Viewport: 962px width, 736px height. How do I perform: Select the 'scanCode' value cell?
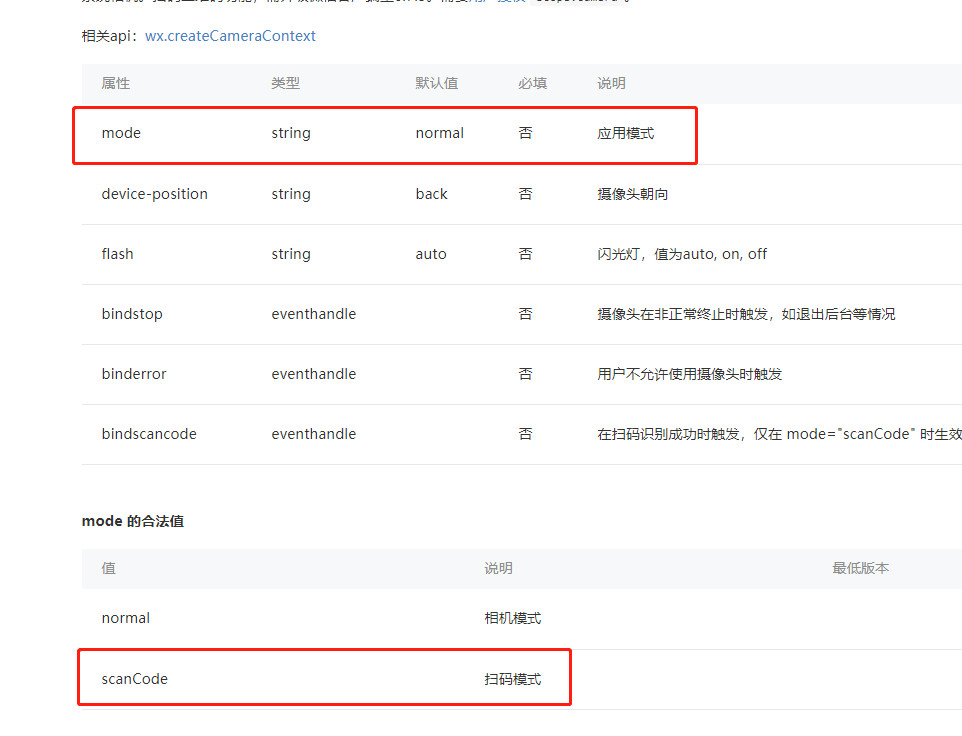[x=134, y=679]
